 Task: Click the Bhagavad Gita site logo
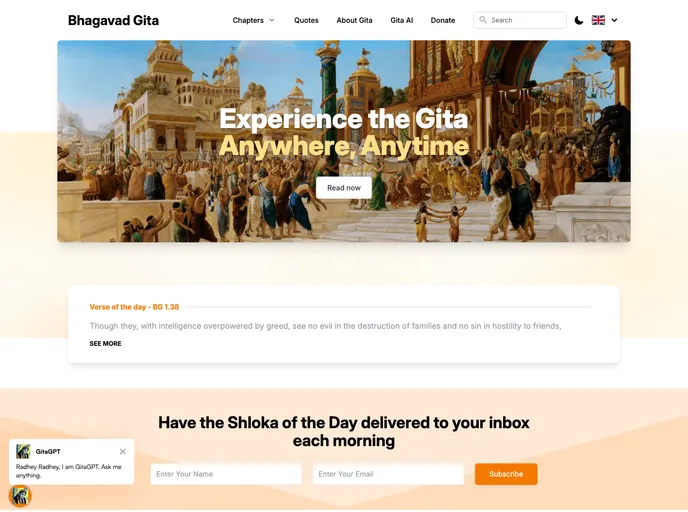point(113,21)
